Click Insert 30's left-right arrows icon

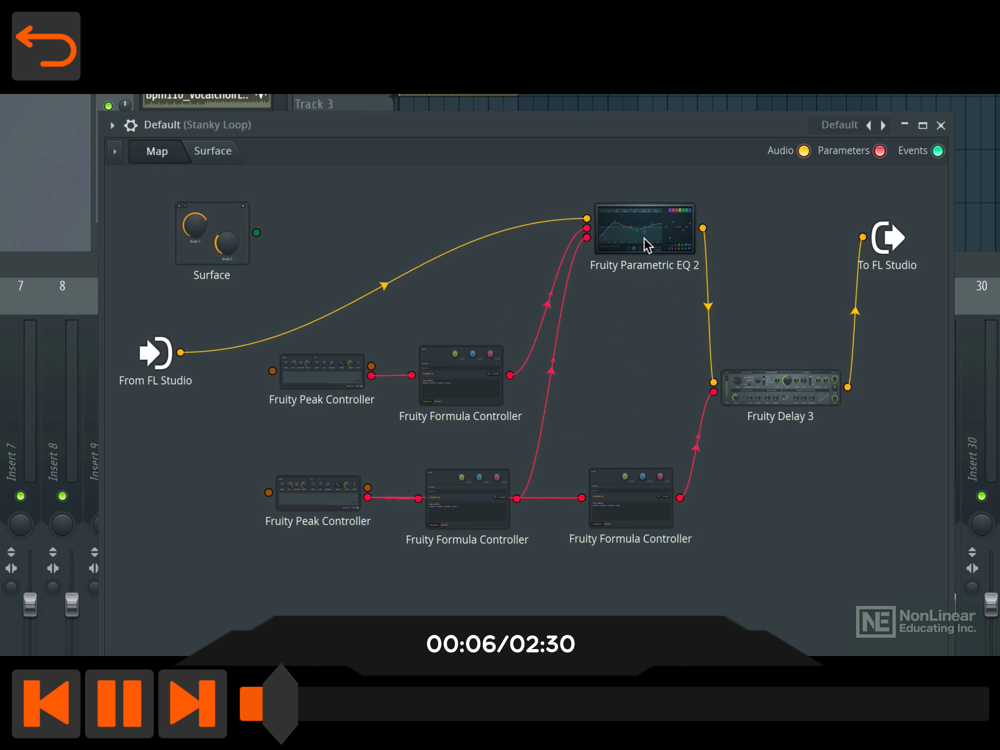click(x=972, y=568)
